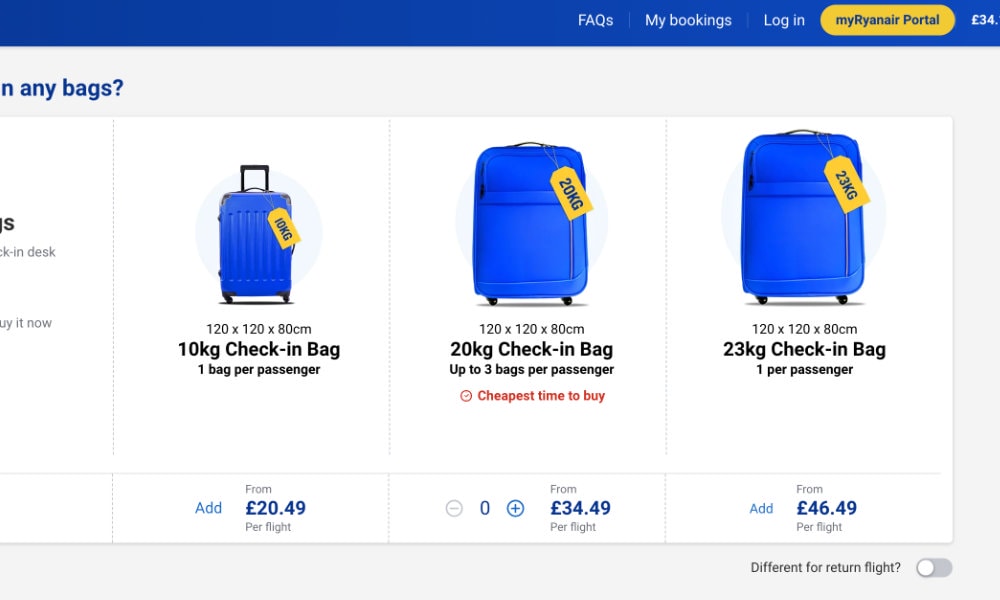Toggle Different for return flight switch
Viewport: 1000px width, 600px height.
pos(934,567)
